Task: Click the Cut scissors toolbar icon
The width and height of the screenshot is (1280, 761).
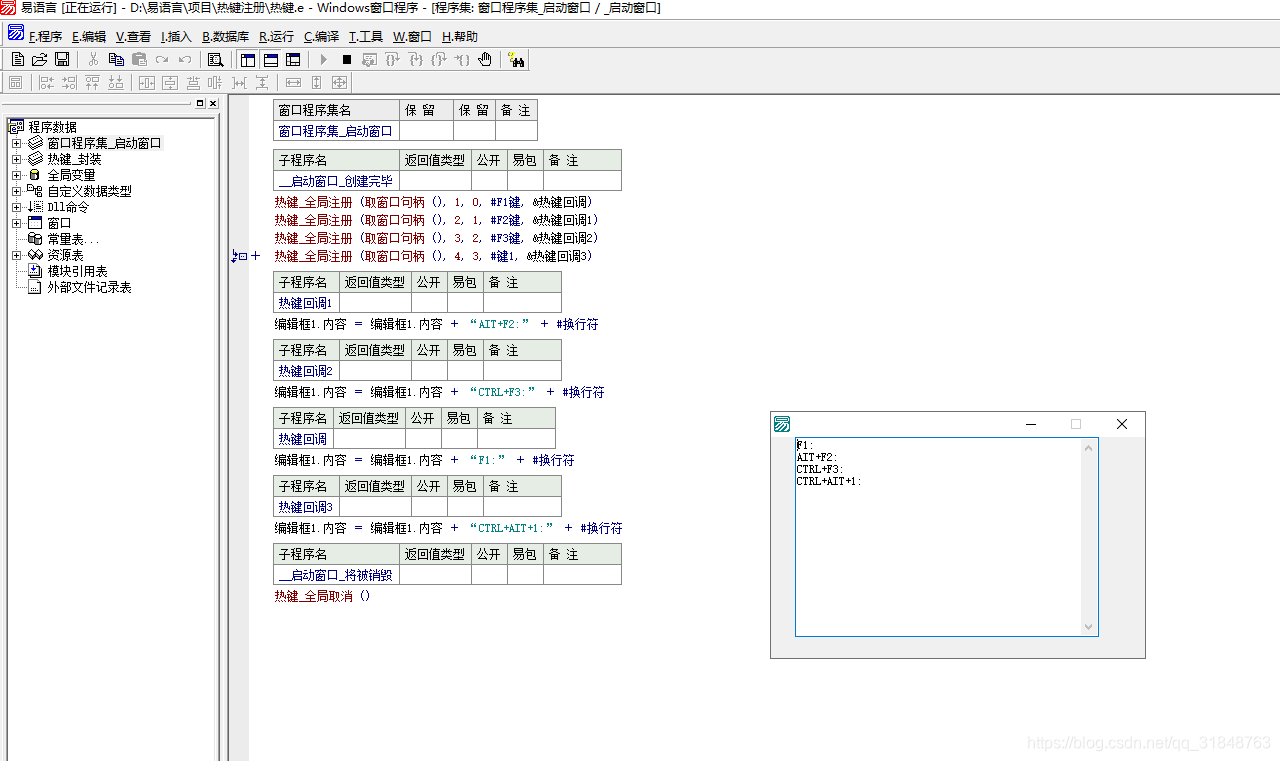Action: tap(93, 60)
